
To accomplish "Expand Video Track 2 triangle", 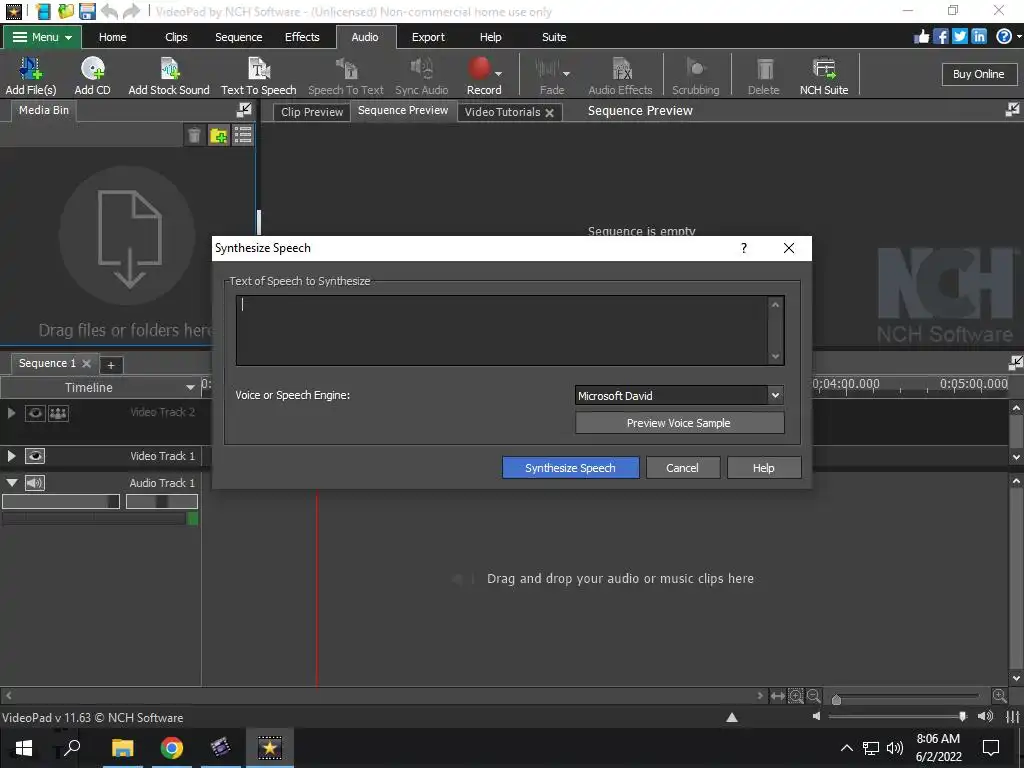I will [x=11, y=413].
